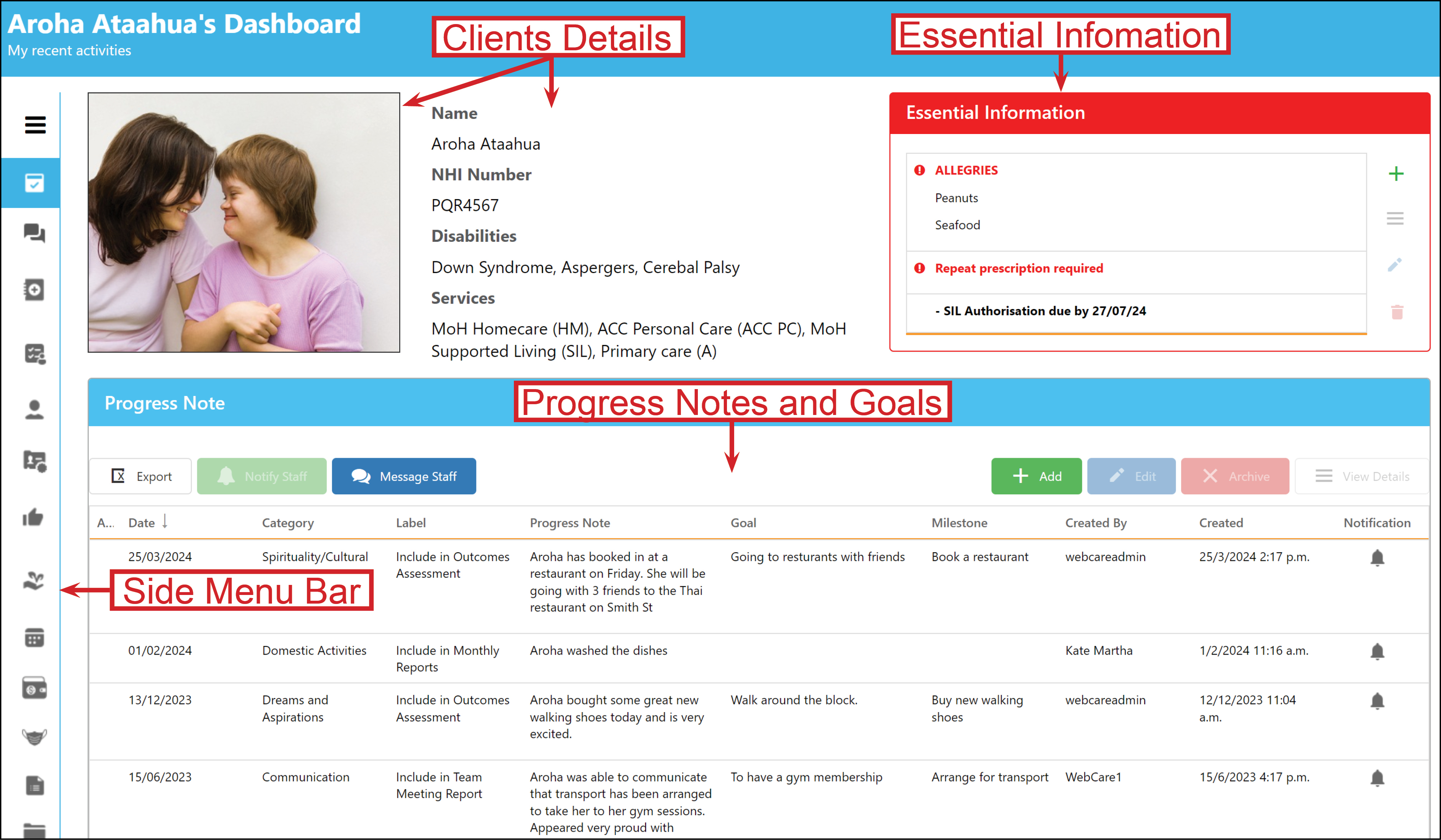1441x840 pixels.
Task: Sort by the Label column header
Action: [x=411, y=523]
